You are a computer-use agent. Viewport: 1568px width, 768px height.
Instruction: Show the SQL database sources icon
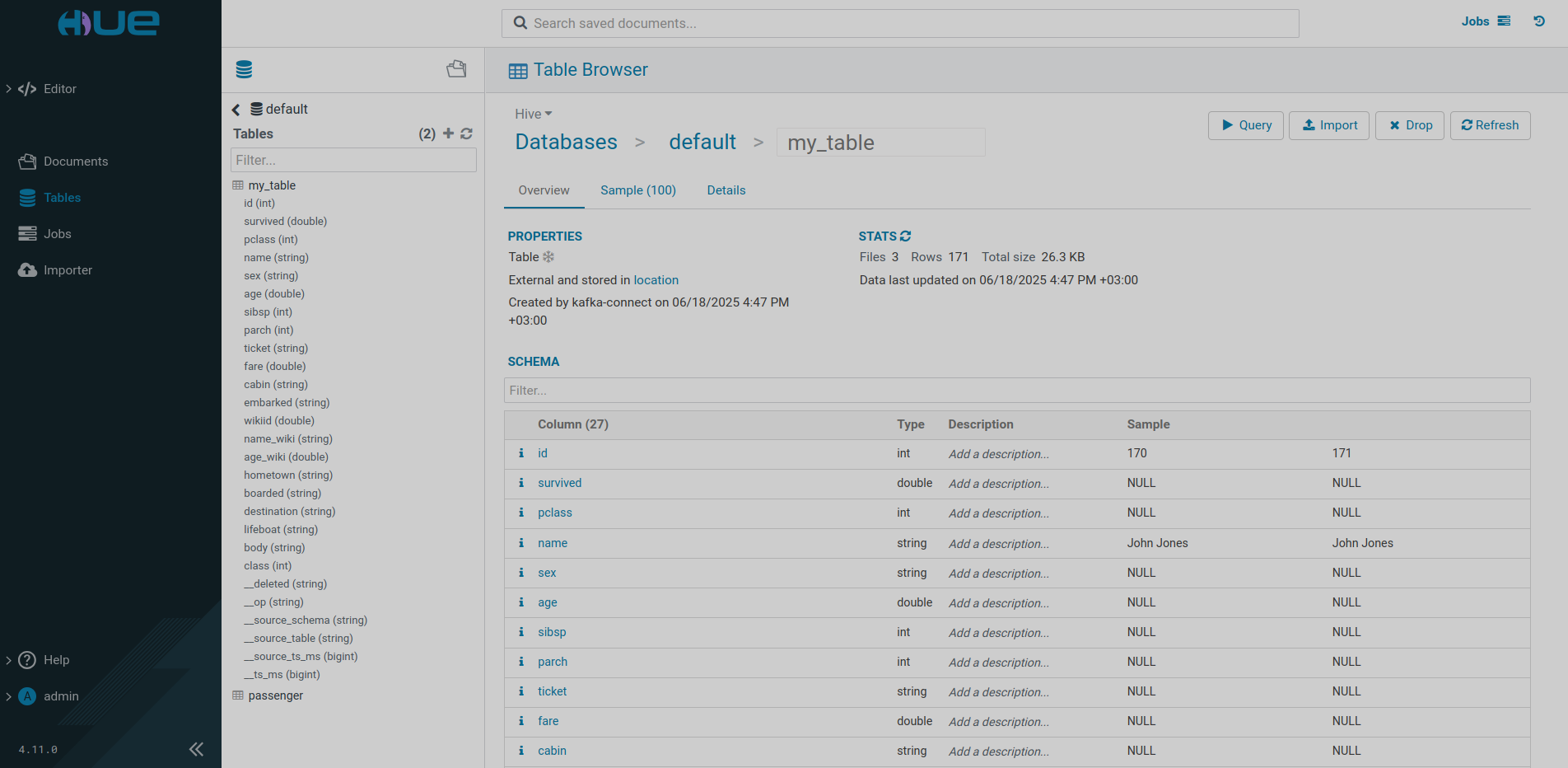[x=244, y=70]
